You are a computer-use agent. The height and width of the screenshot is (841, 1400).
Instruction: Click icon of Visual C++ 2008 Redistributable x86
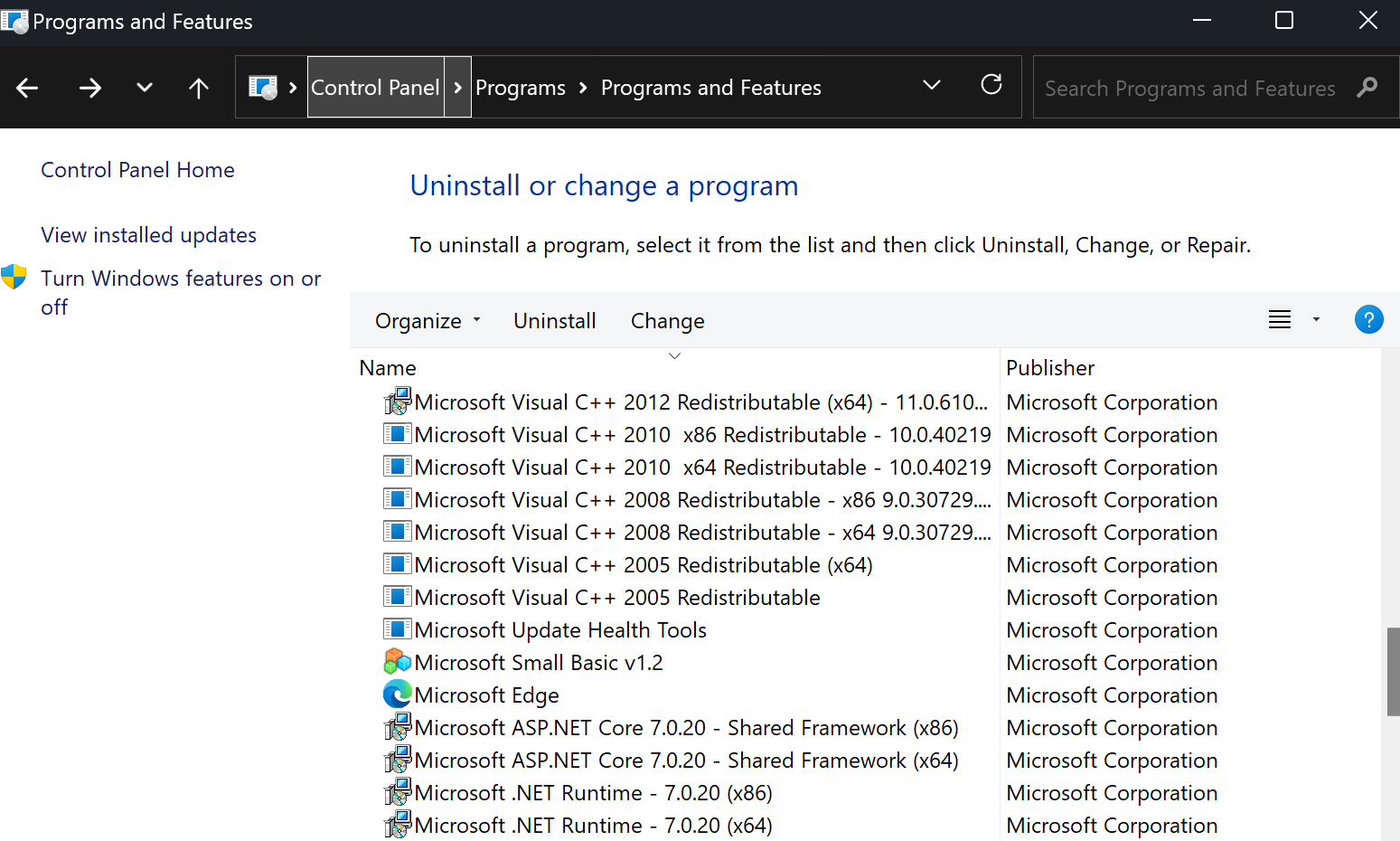(398, 498)
